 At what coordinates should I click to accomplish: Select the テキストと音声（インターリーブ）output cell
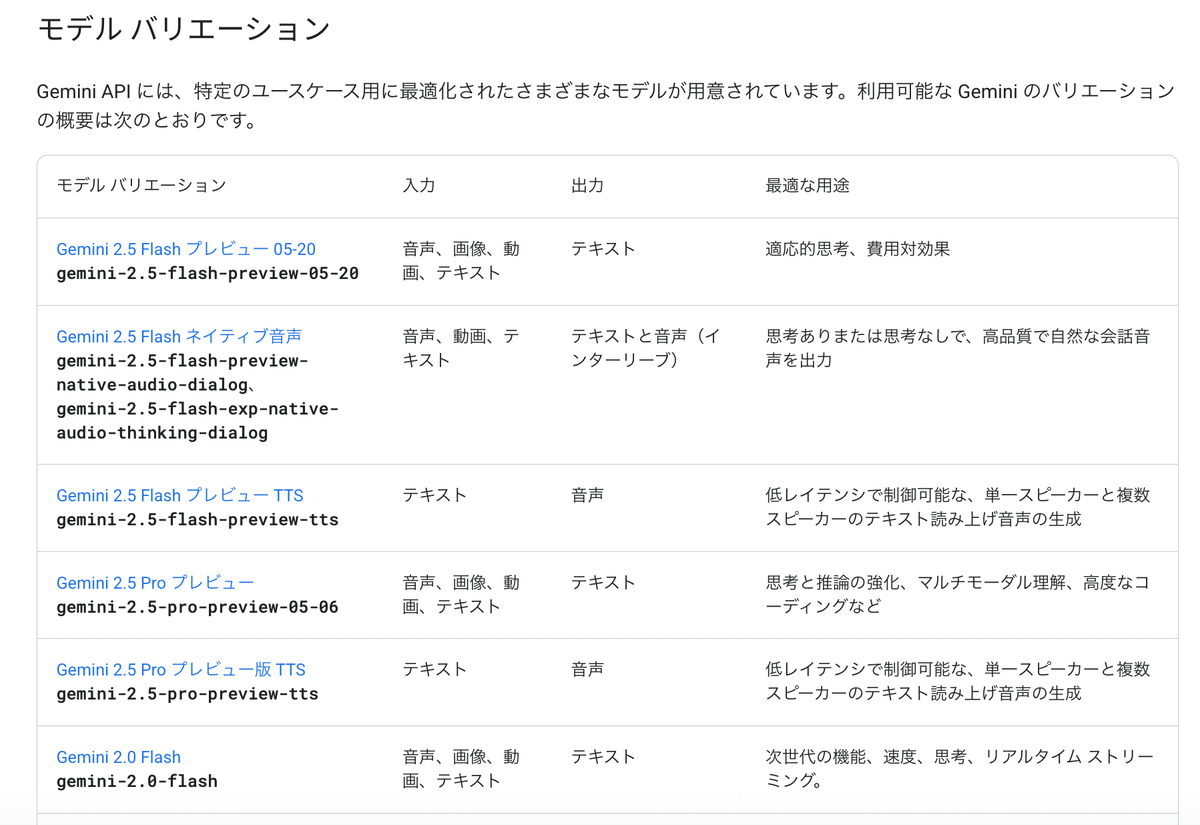click(x=650, y=348)
